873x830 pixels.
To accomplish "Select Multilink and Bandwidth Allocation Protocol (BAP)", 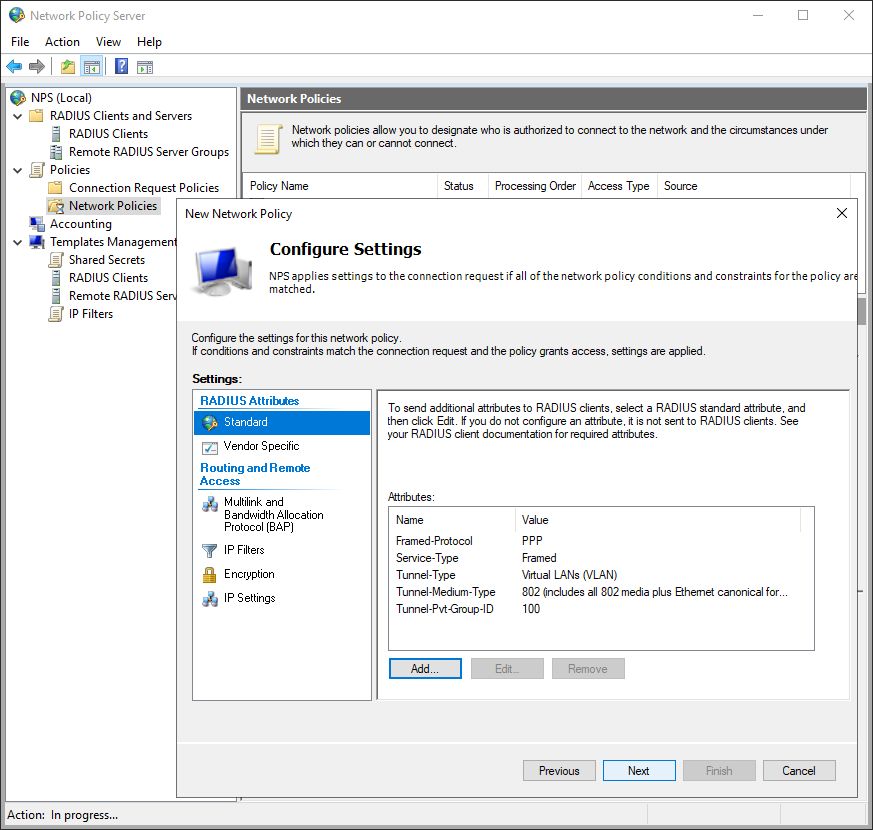I will click(x=282, y=514).
